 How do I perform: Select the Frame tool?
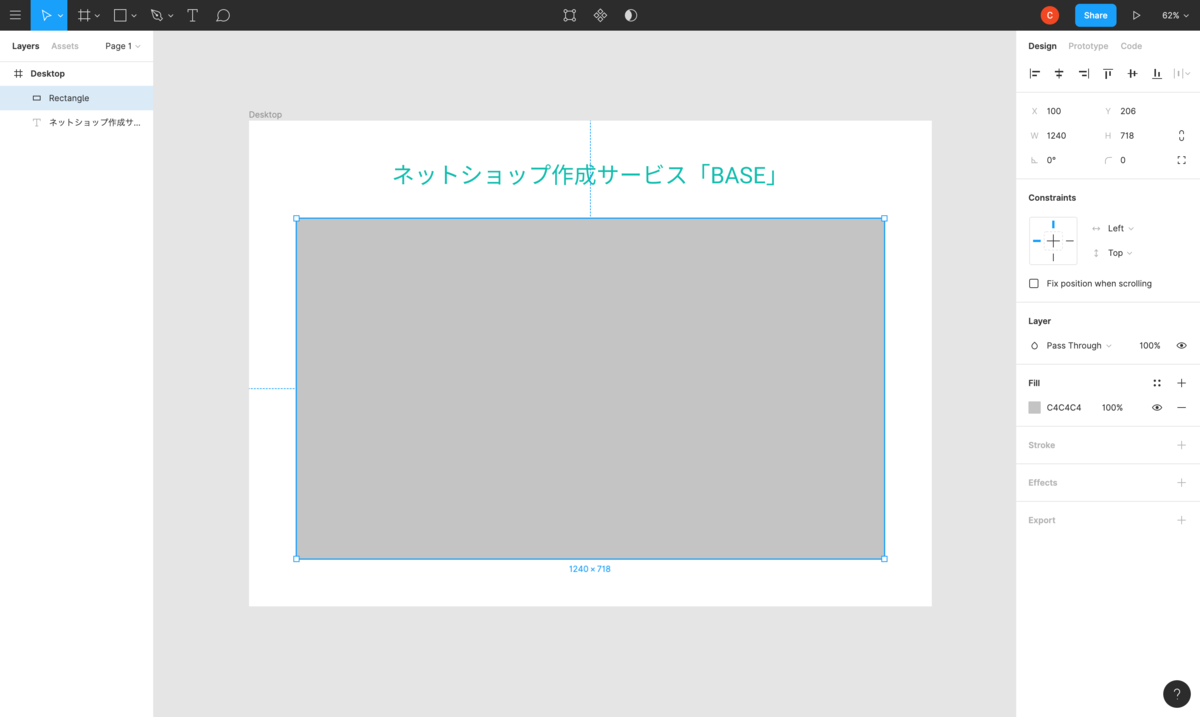click(x=84, y=15)
